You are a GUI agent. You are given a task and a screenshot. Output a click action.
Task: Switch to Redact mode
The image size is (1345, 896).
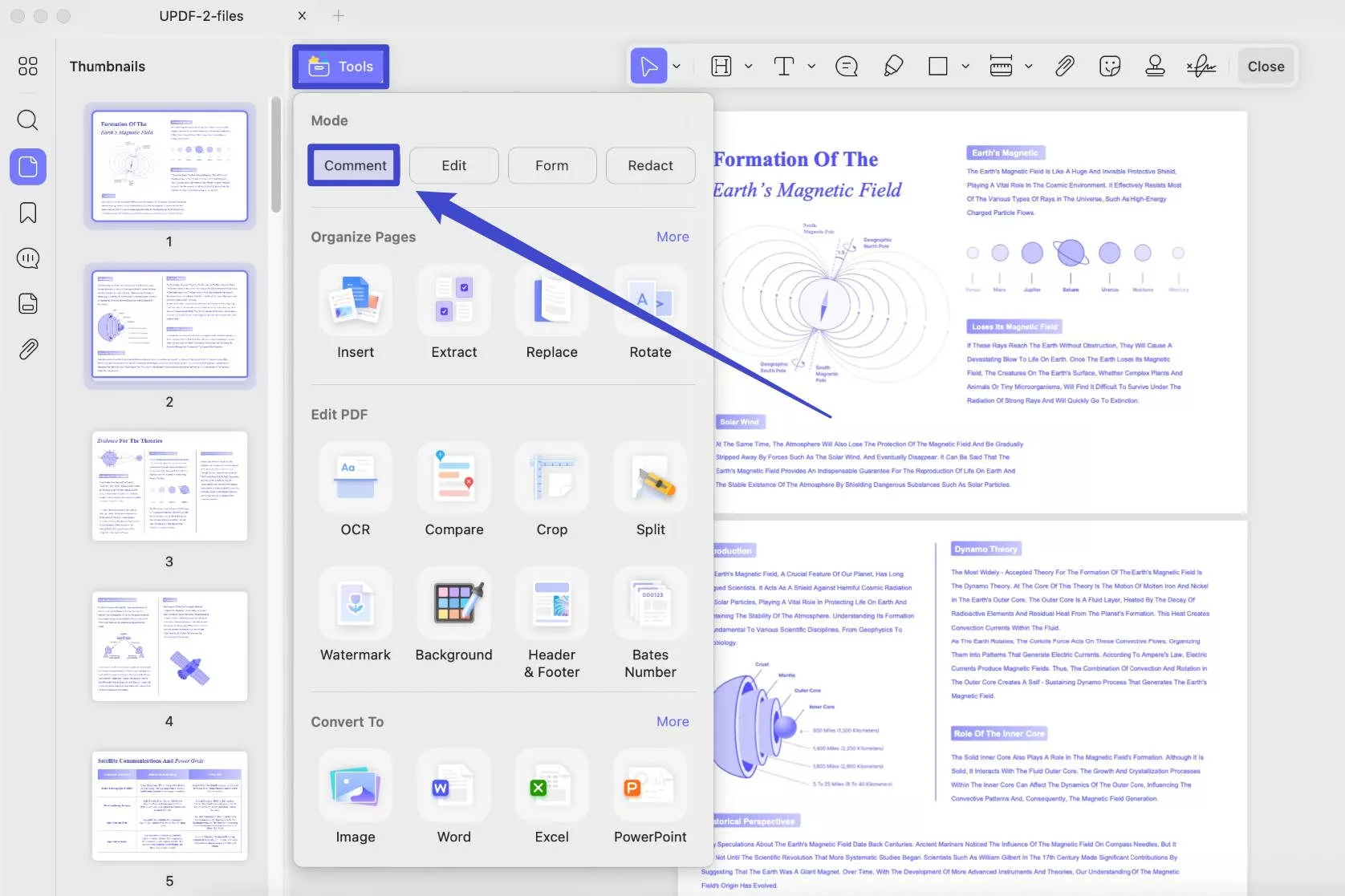[x=650, y=165]
